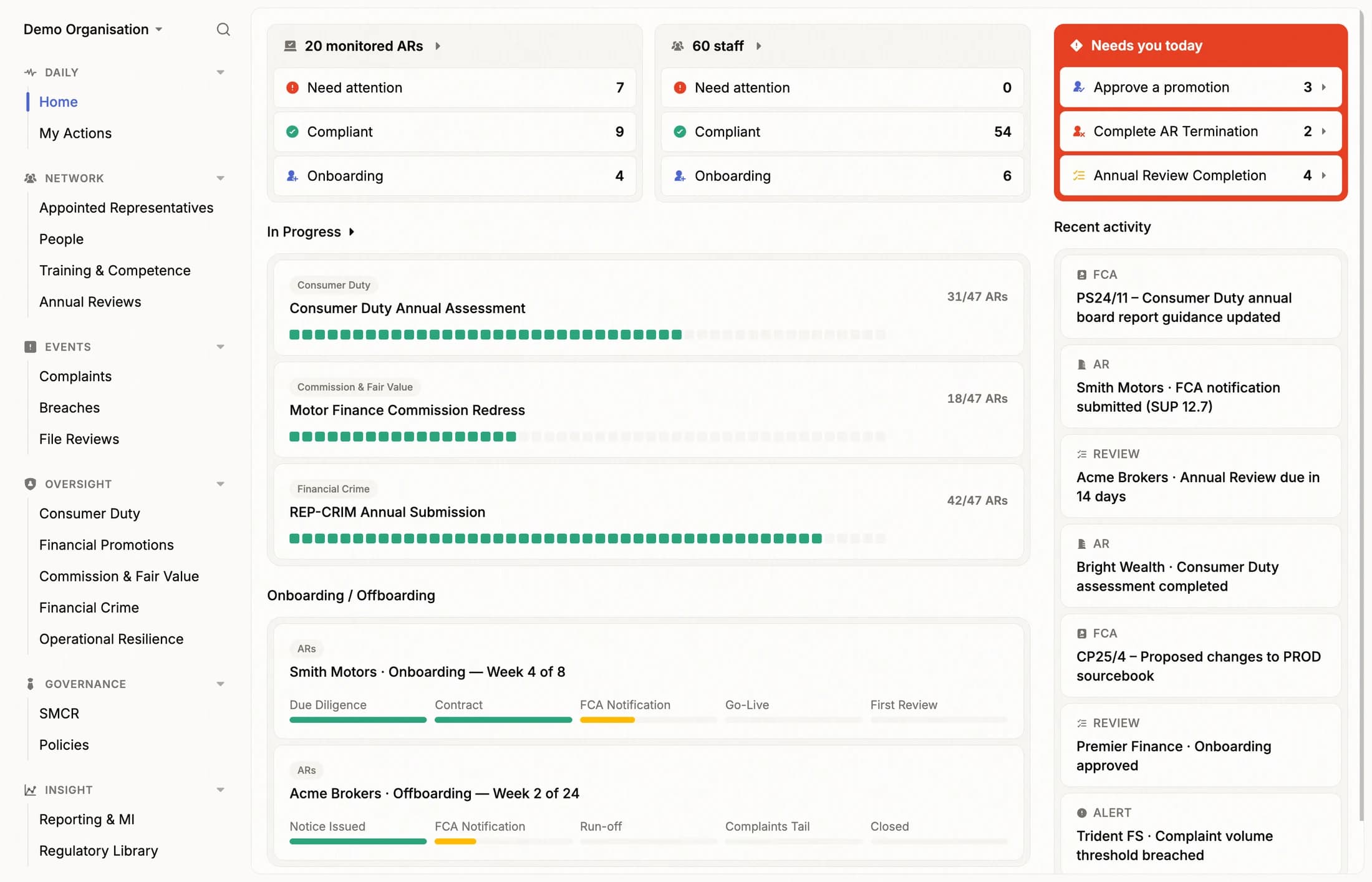The height and width of the screenshot is (882, 1372).
Task: Navigate to Complaints
Action: tap(75, 376)
